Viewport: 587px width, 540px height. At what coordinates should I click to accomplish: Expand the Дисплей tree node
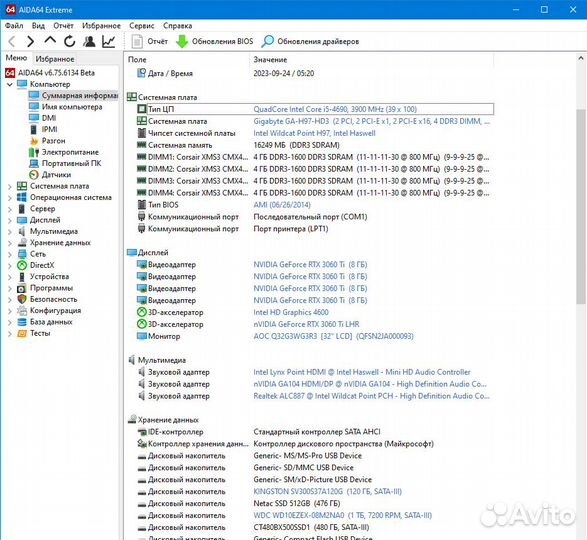point(10,220)
